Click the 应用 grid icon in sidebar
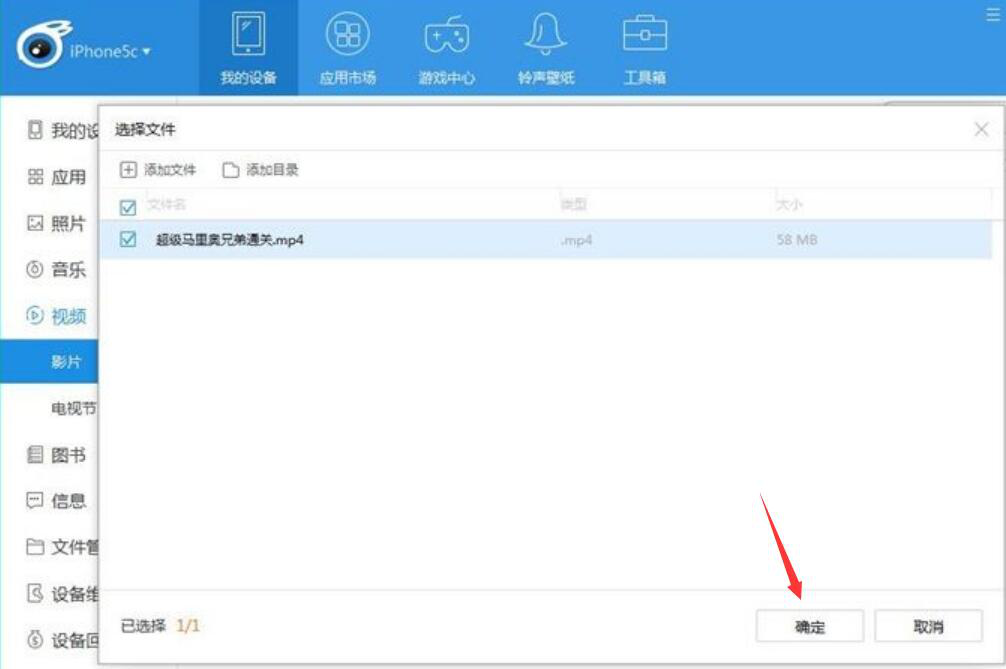The height and width of the screenshot is (669, 1006). coord(35,177)
